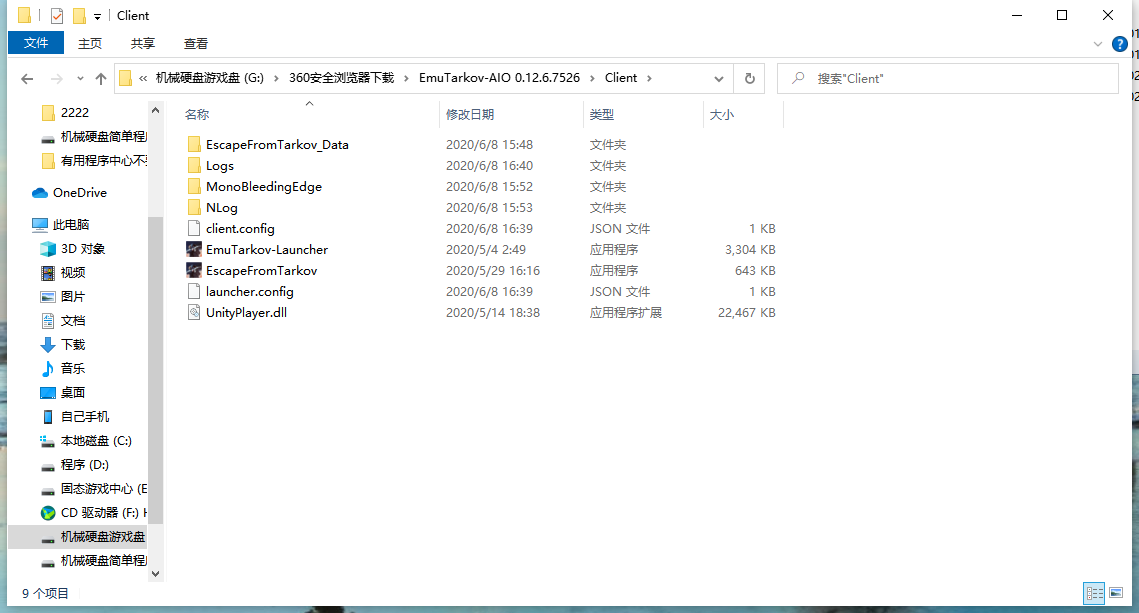Navigate to 机械硬盘游戏盘 (G:) in breadcrumb
The image size is (1139, 613).
[210, 78]
